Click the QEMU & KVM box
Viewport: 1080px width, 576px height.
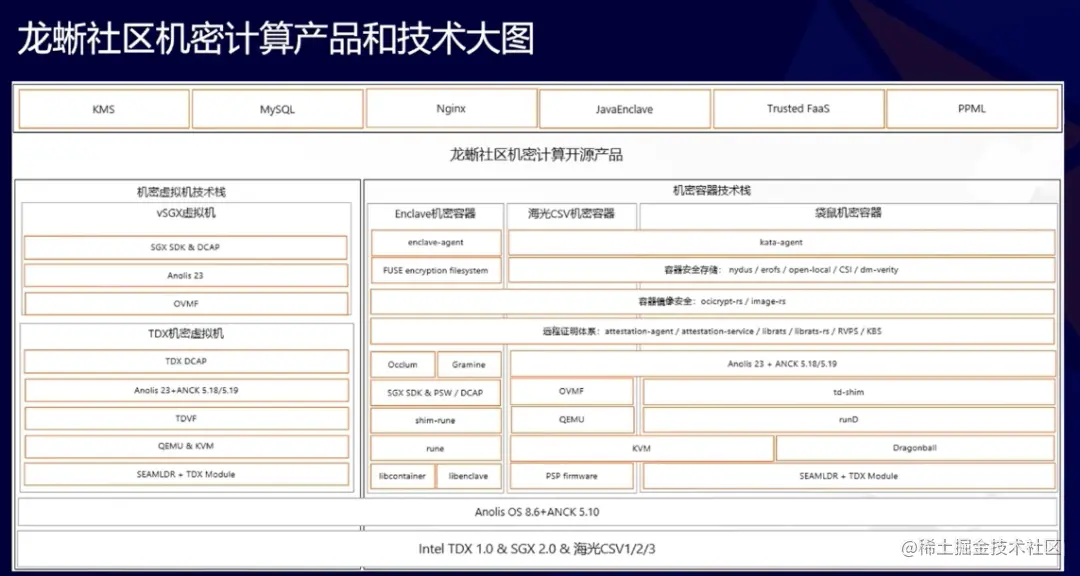tap(185, 446)
